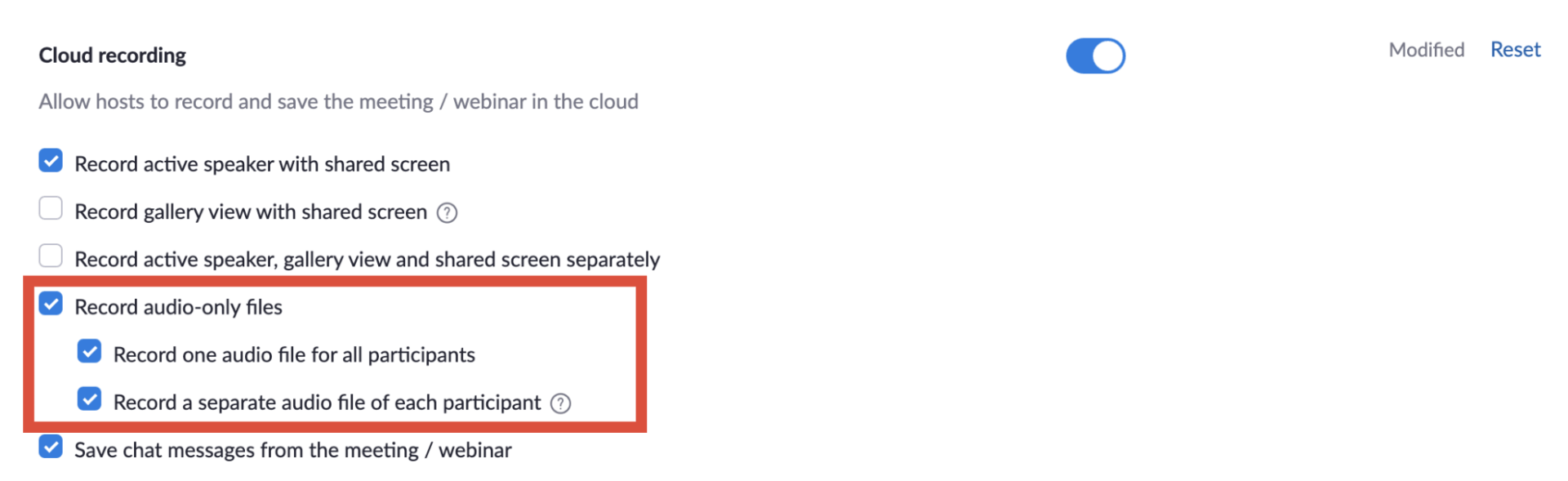The height and width of the screenshot is (481, 1568).
Task: Click the Reset link
Action: point(1515,50)
